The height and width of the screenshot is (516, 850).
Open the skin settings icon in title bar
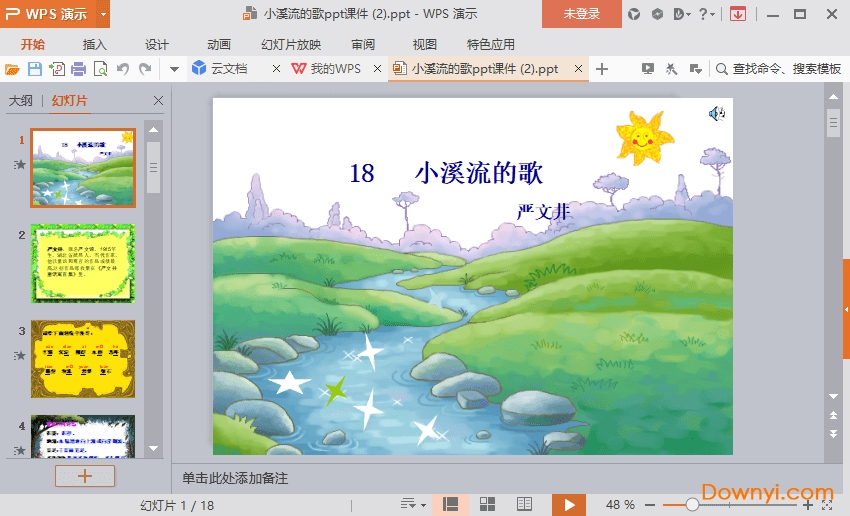pyautogui.click(x=634, y=14)
